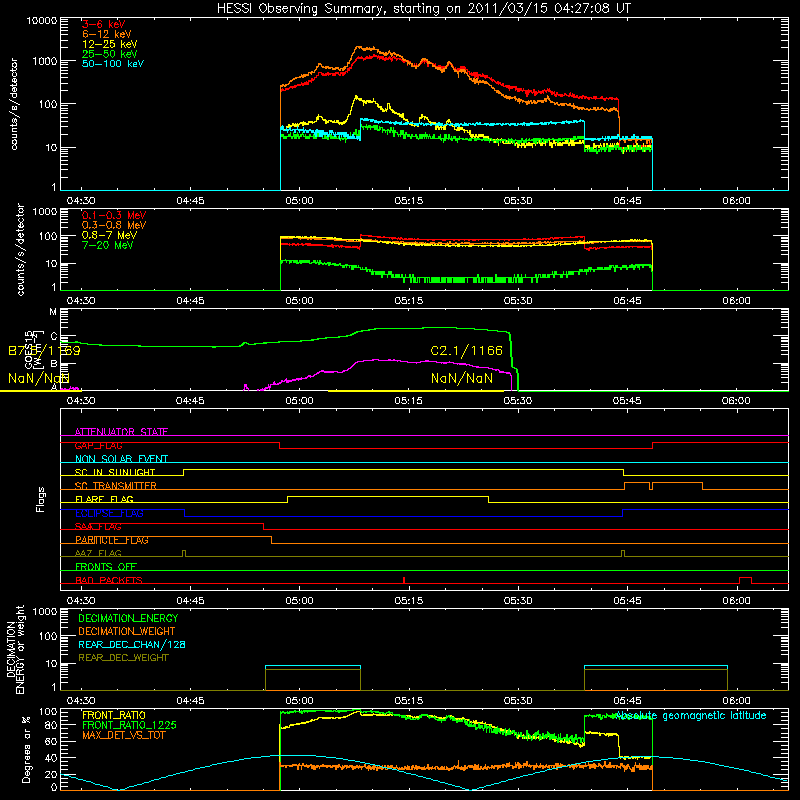Screen dimensions: 800x800
Task: Click the HESSI Observing Summary title text
Action: click(x=423, y=8)
